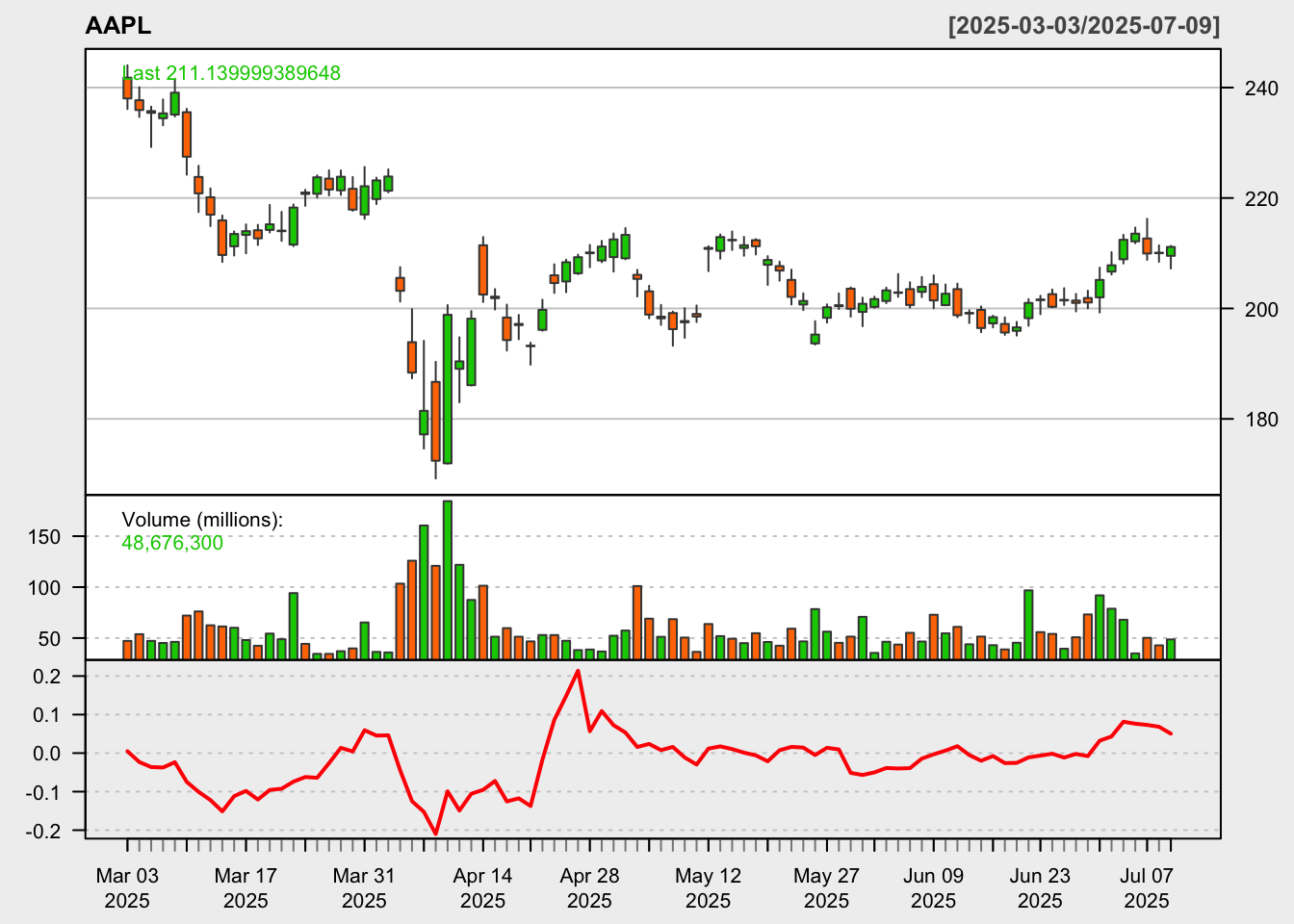This screenshot has width=1294, height=924.
Task: Click the 180 price axis label
Action: (x=1262, y=420)
